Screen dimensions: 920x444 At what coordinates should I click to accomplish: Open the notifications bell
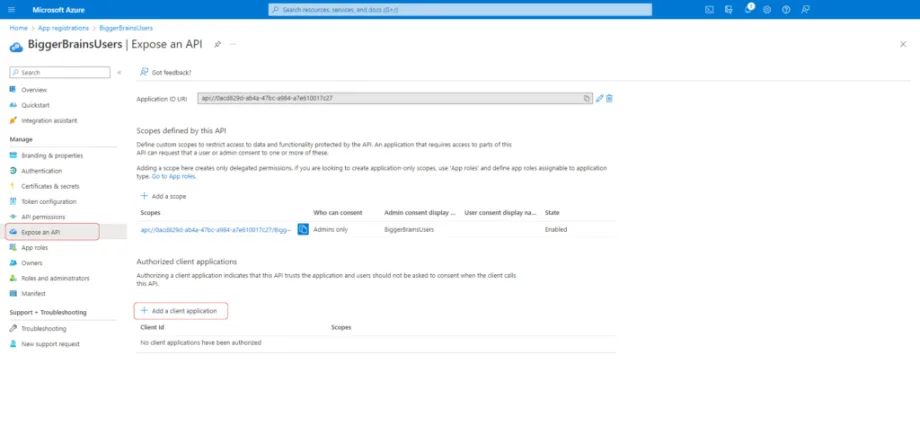tap(748, 9)
